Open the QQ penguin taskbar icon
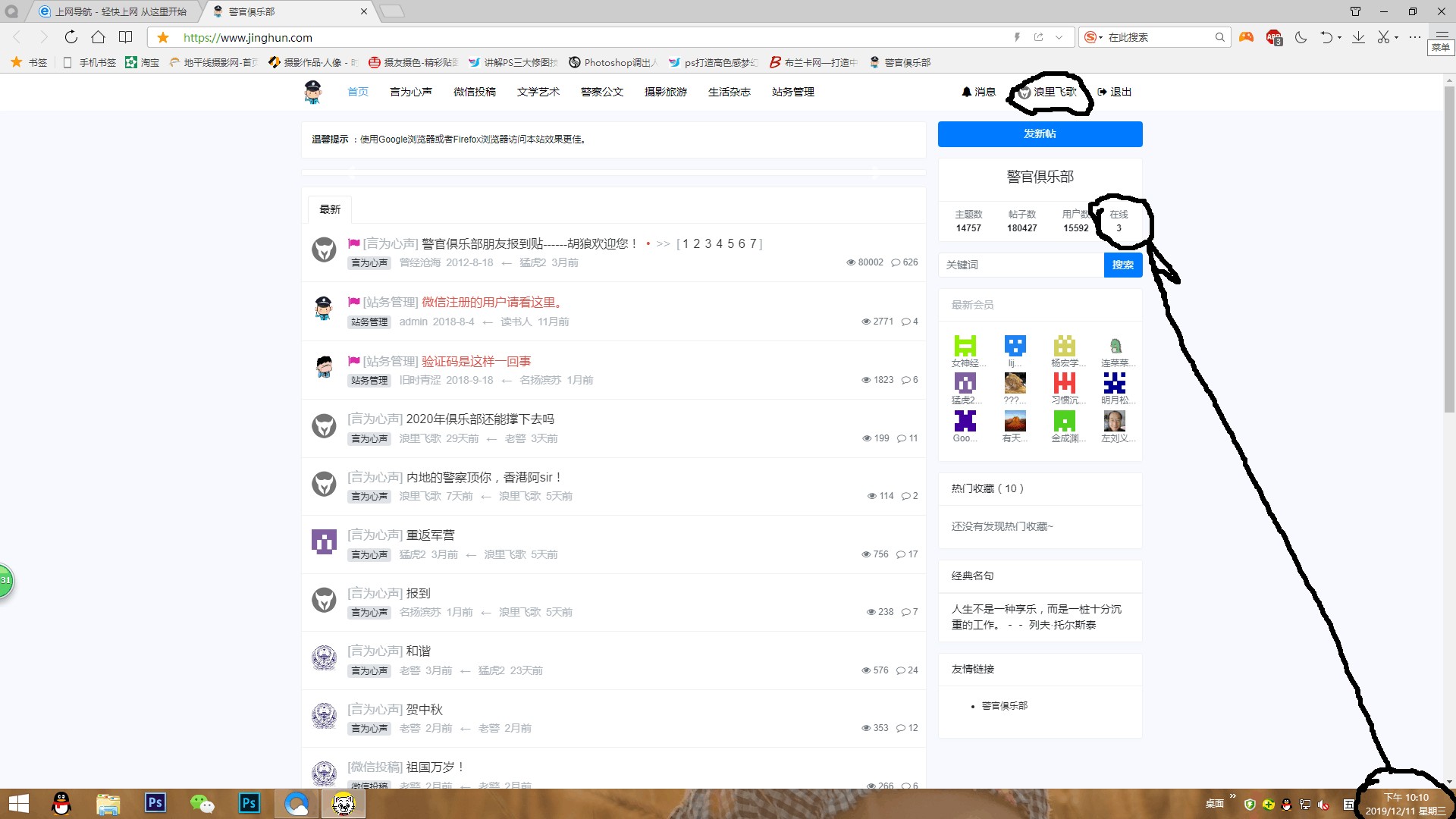The height and width of the screenshot is (819, 1456). point(61,804)
